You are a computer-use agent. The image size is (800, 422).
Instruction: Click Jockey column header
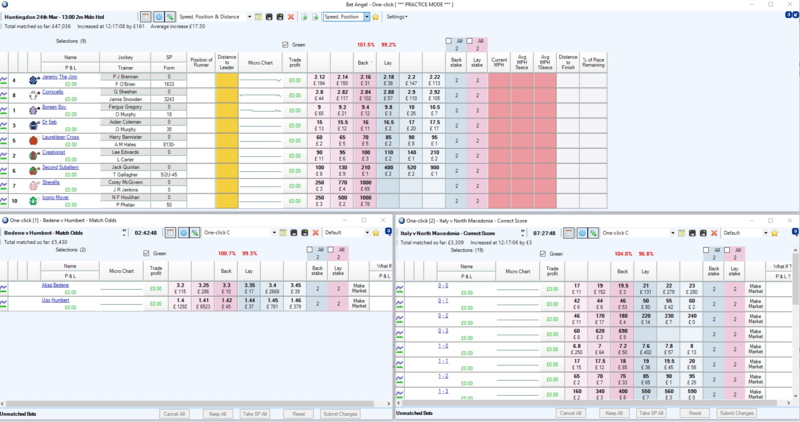tap(126, 57)
